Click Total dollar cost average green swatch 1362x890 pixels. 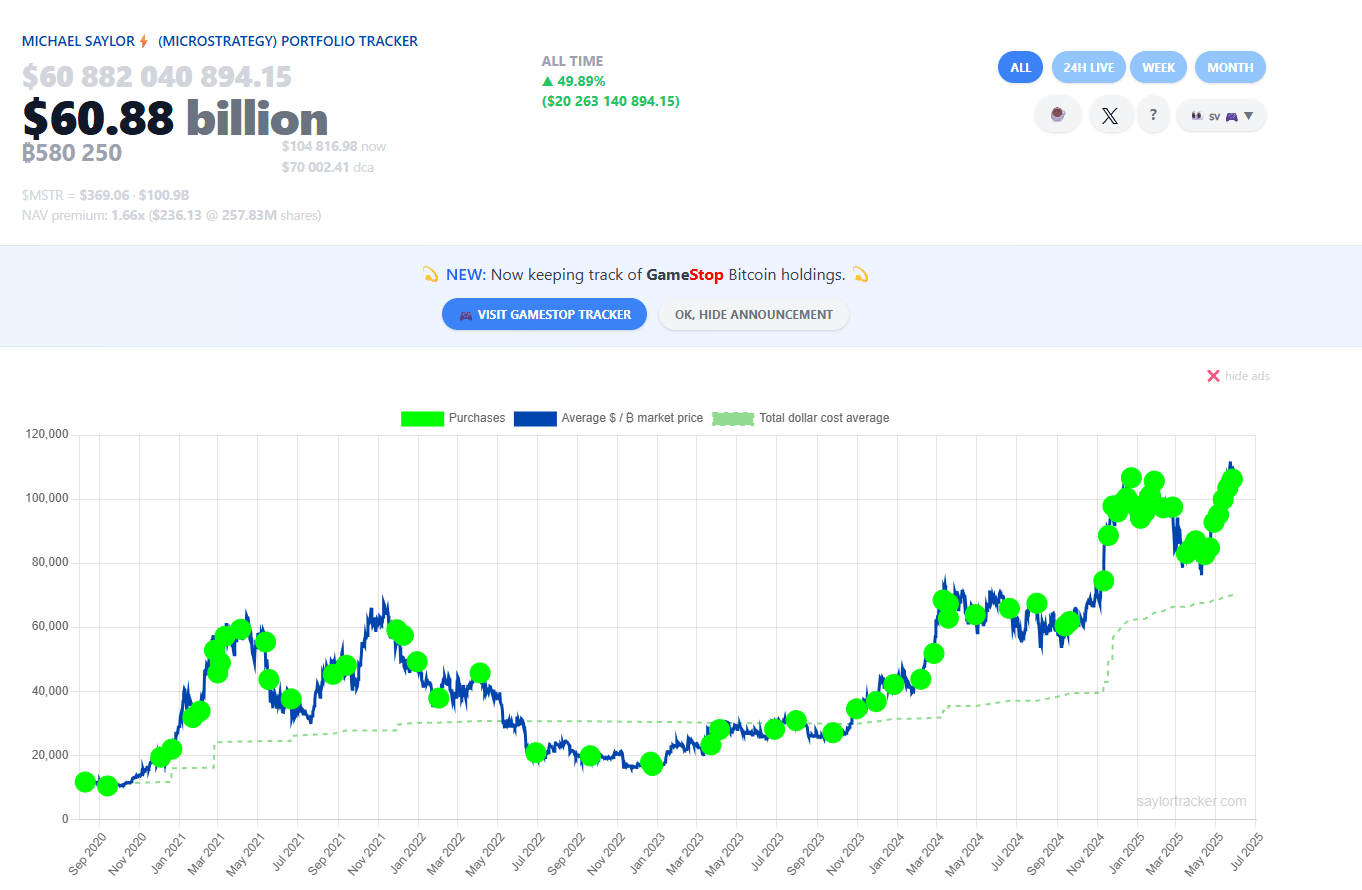coord(732,418)
